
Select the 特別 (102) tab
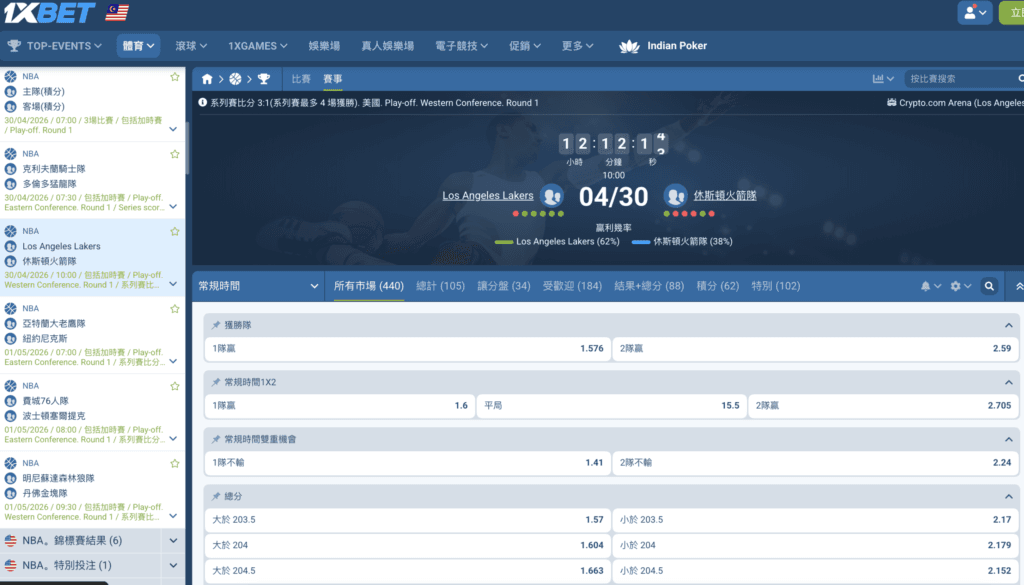point(776,286)
